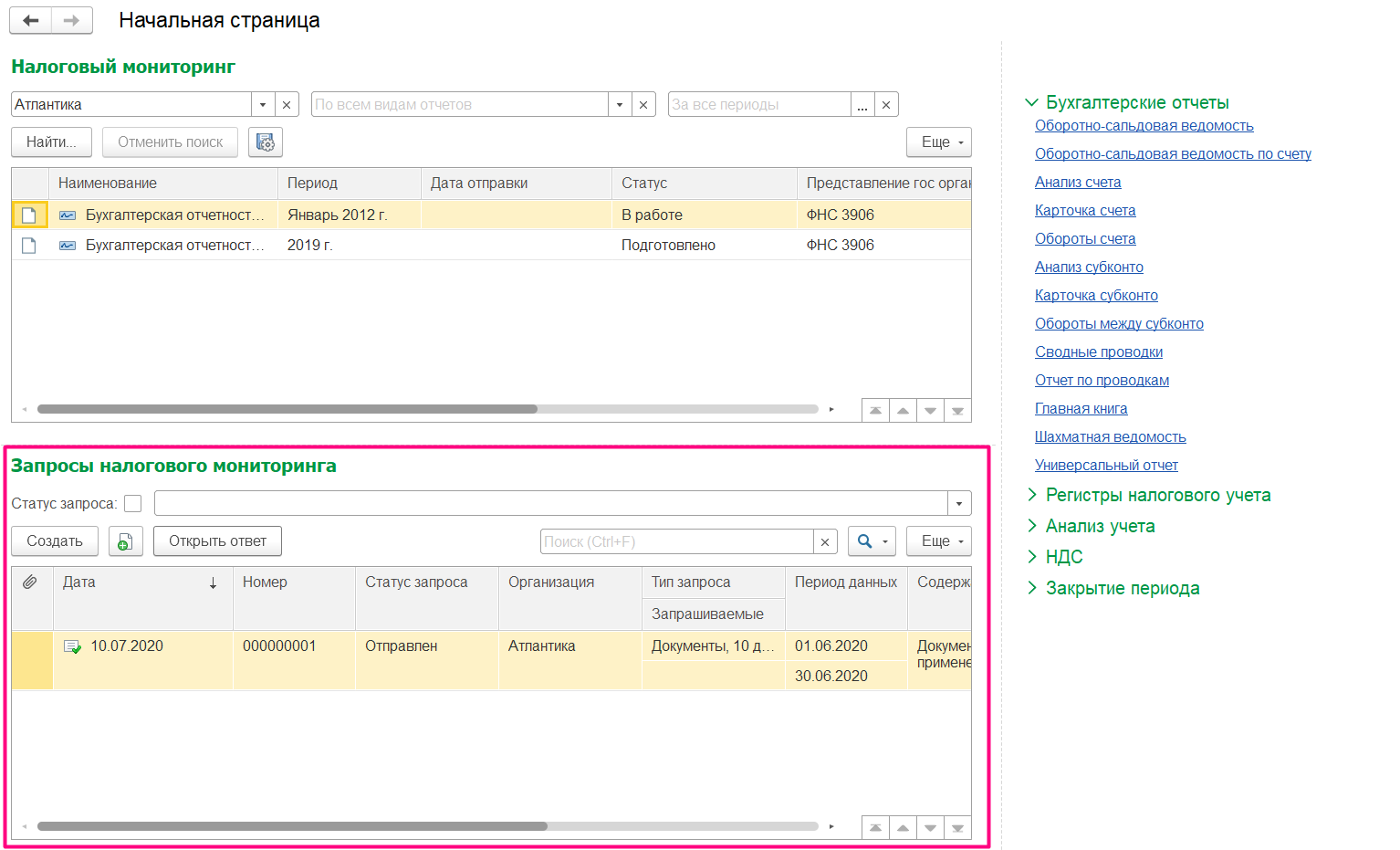Viewport: 1400px width, 850px height.
Task: Open the Оборотно-сальдовая ведомость report
Action: [1144, 125]
